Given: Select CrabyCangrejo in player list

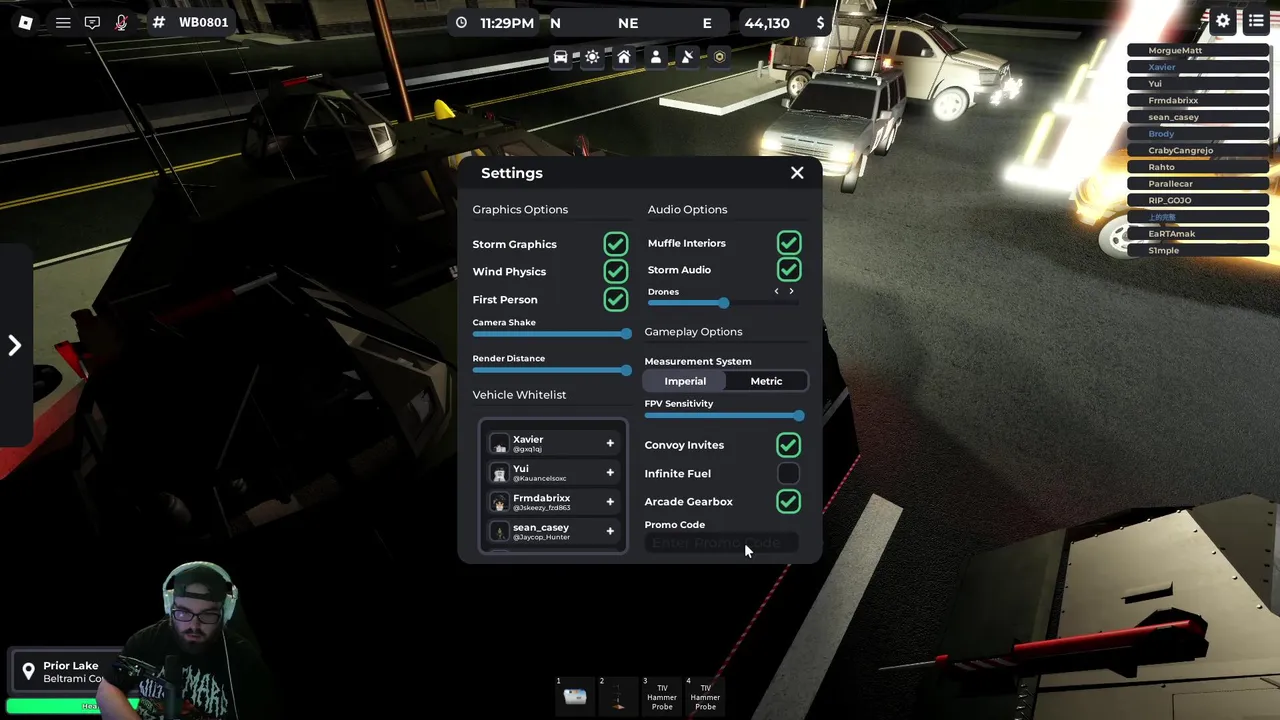Looking at the screenshot, I should pyautogui.click(x=1198, y=150).
